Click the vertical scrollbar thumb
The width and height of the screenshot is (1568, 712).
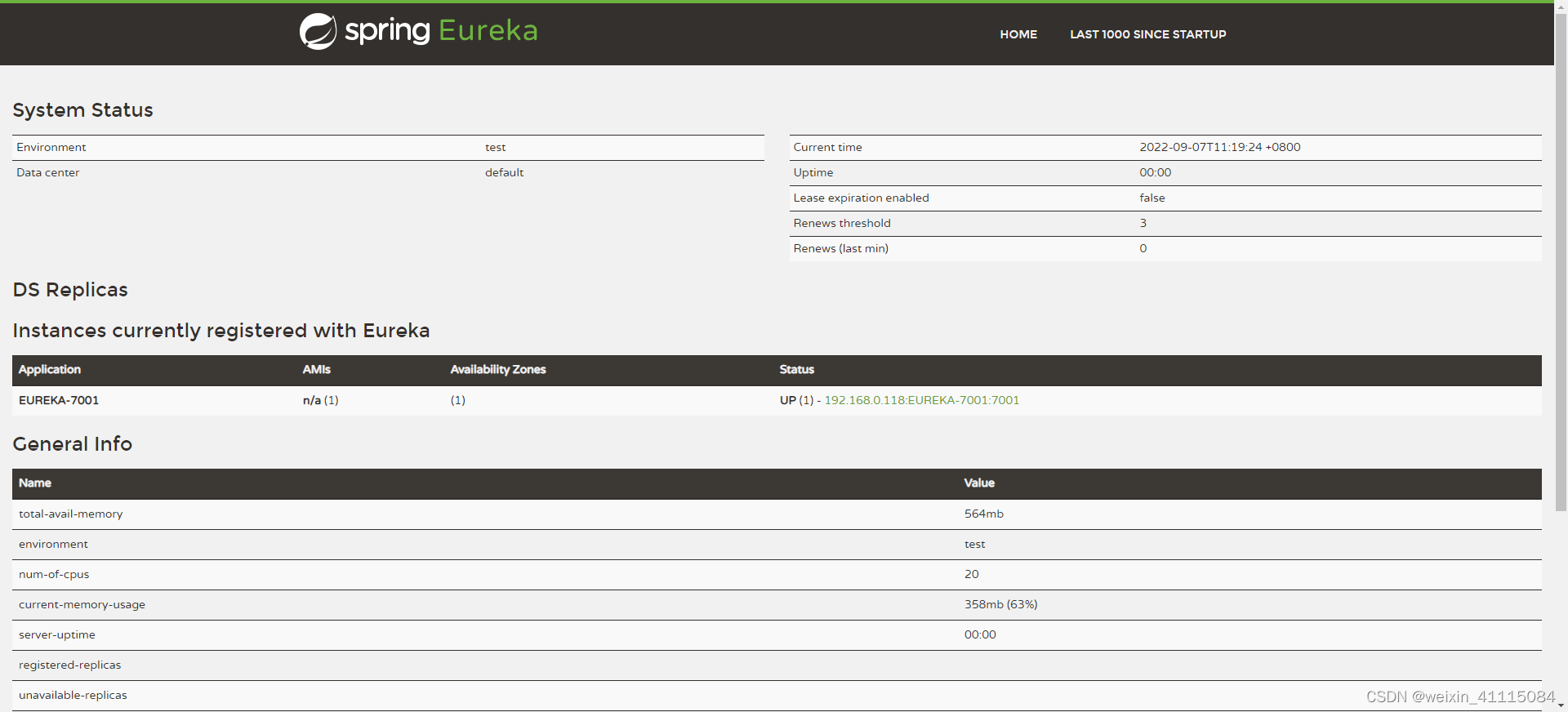click(x=1561, y=261)
